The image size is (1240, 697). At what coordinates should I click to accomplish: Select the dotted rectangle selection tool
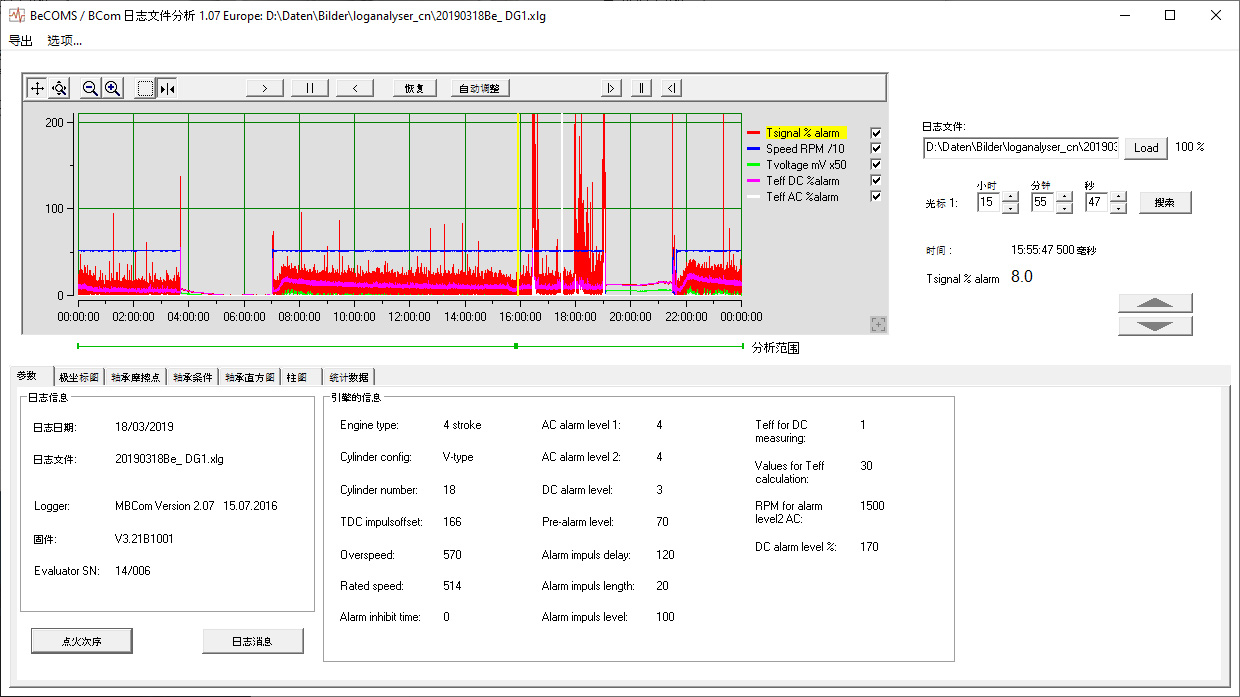tap(146, 88)
